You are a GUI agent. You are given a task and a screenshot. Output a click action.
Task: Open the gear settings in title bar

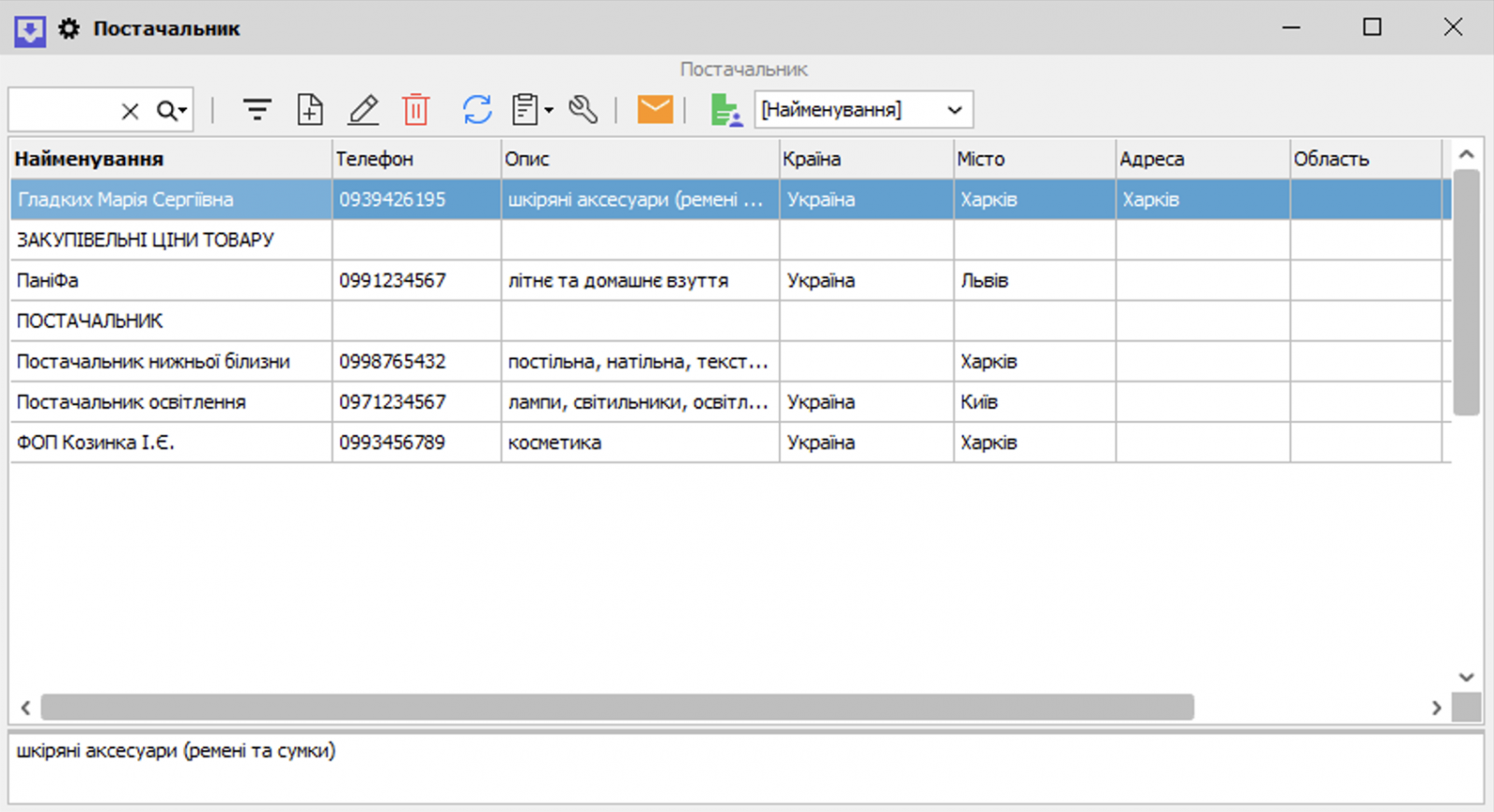coord(69,29)
